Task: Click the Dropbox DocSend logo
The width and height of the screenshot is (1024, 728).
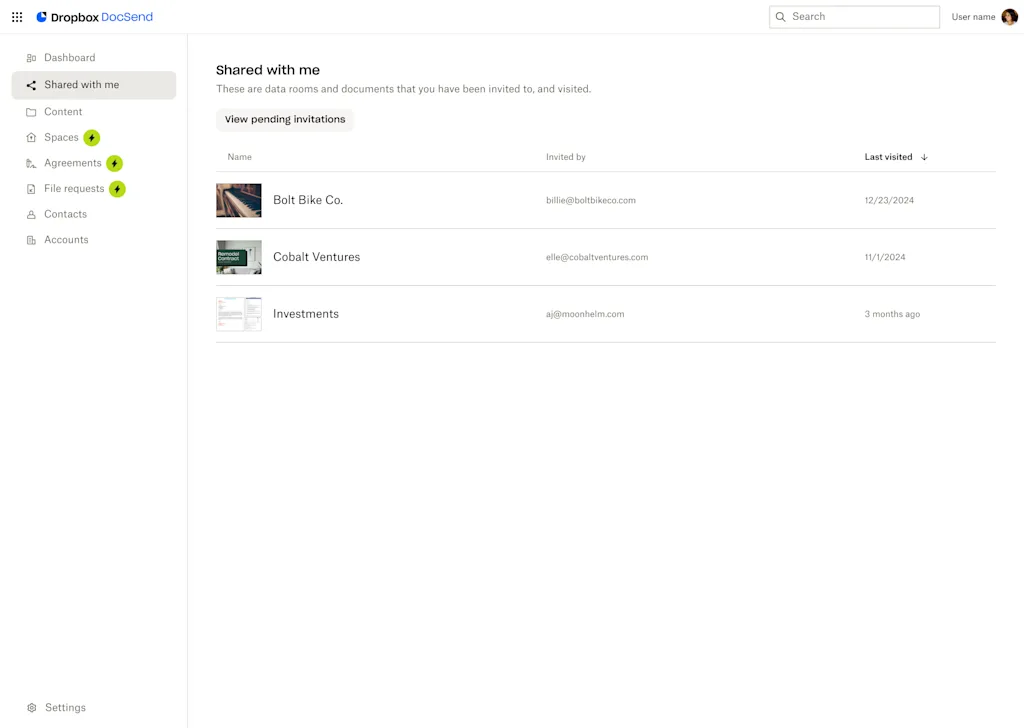Action: pyautogui.click(x=94, y=17)
